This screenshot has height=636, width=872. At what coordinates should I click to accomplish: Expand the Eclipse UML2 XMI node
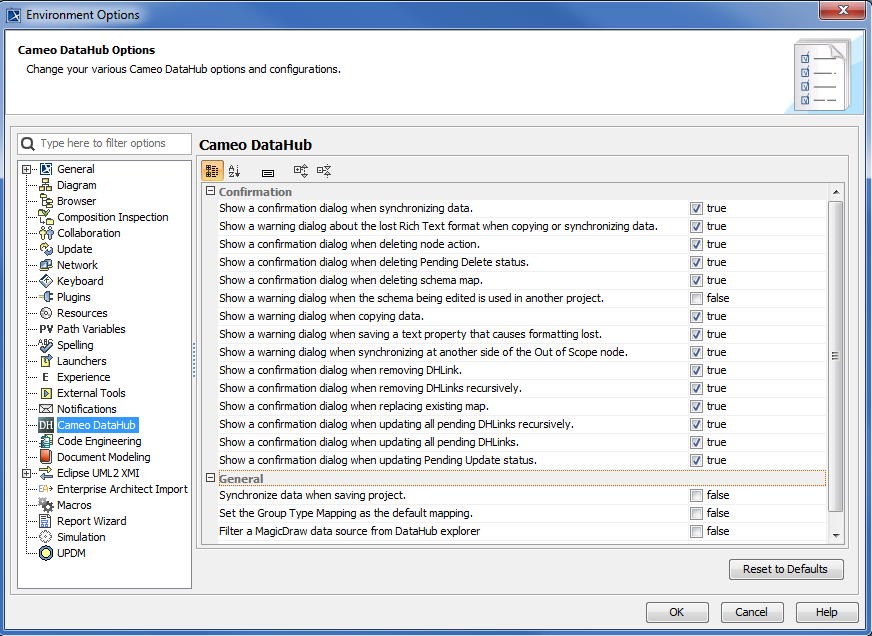click(27, 474)
